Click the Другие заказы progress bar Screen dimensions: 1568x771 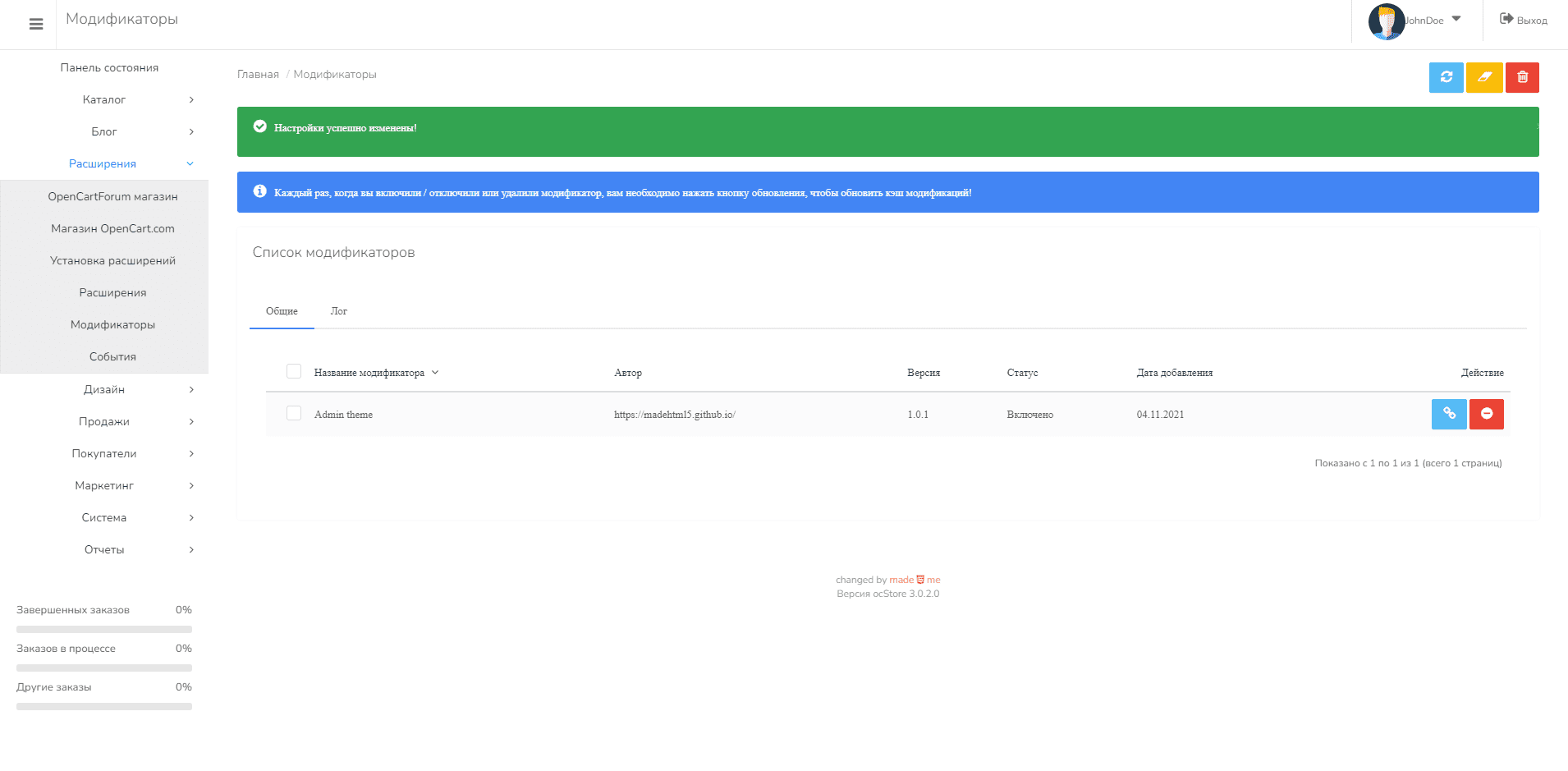104,706
